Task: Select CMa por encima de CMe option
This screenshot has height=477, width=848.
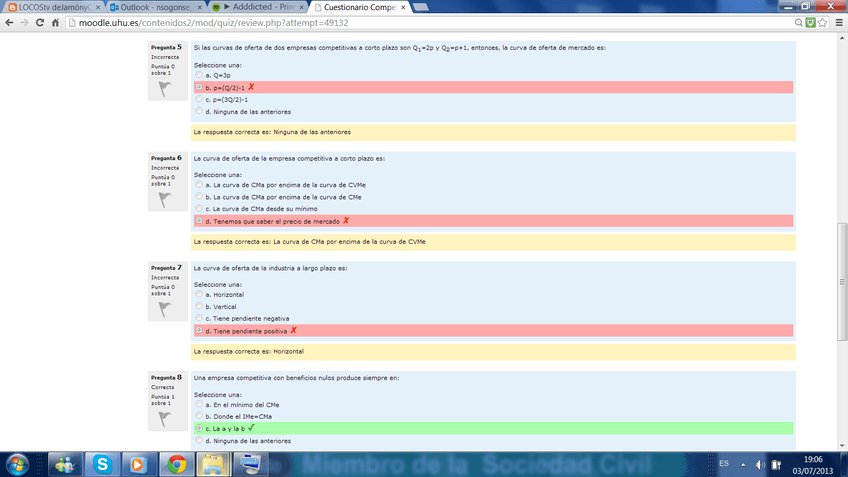Action: [199, 196]
